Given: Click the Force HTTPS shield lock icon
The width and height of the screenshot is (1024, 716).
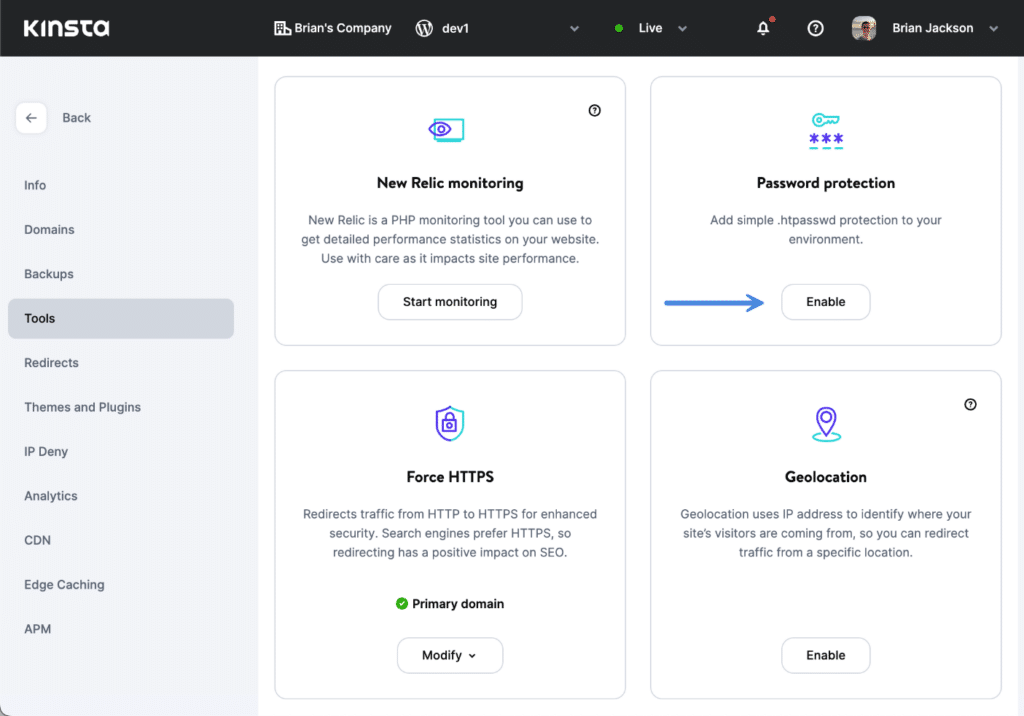Looking at the screenshot, I should tap(450, 423).
